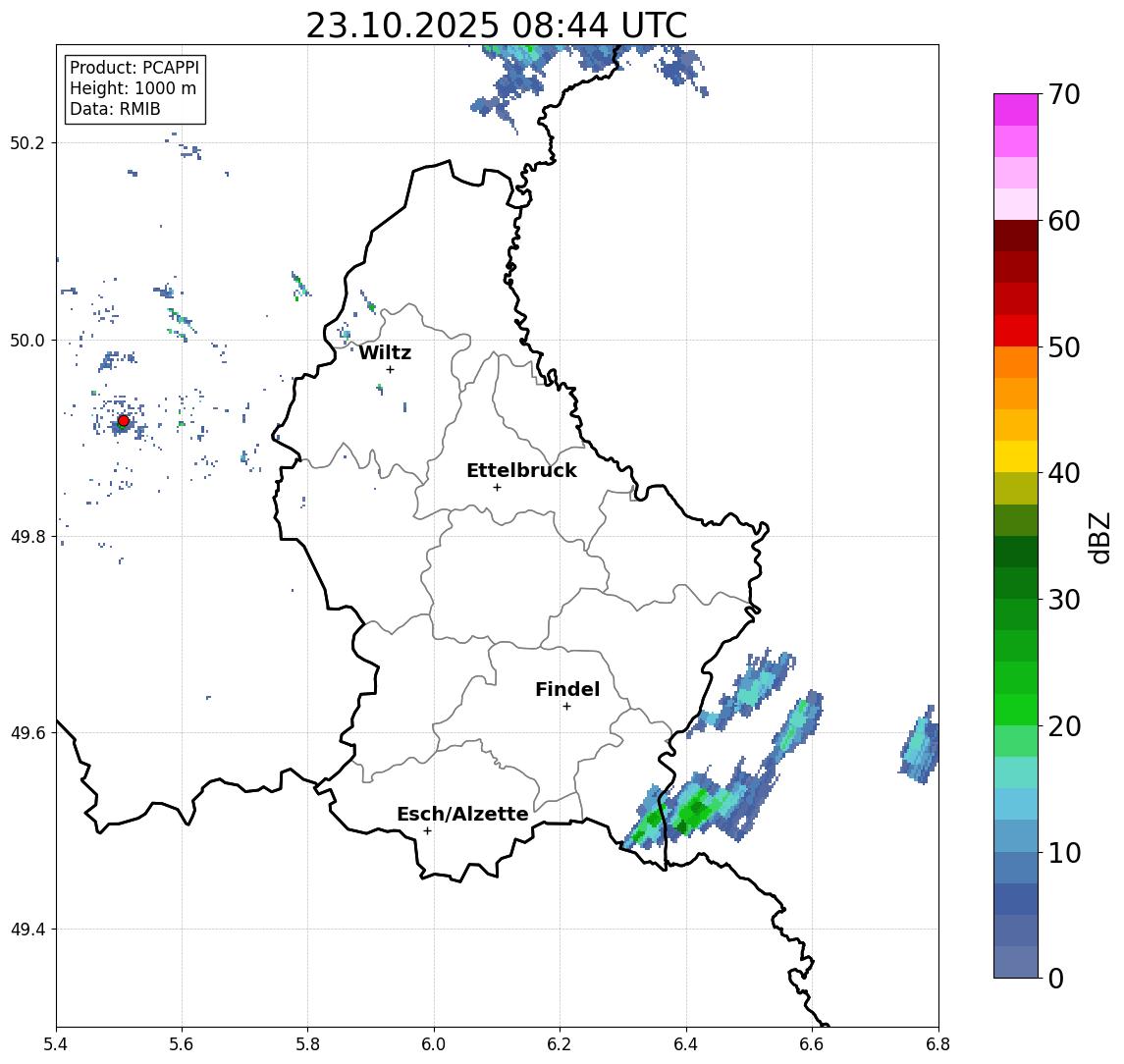
Task: Click the colorbar tick label 0
Action: (x=1056, y=978)
